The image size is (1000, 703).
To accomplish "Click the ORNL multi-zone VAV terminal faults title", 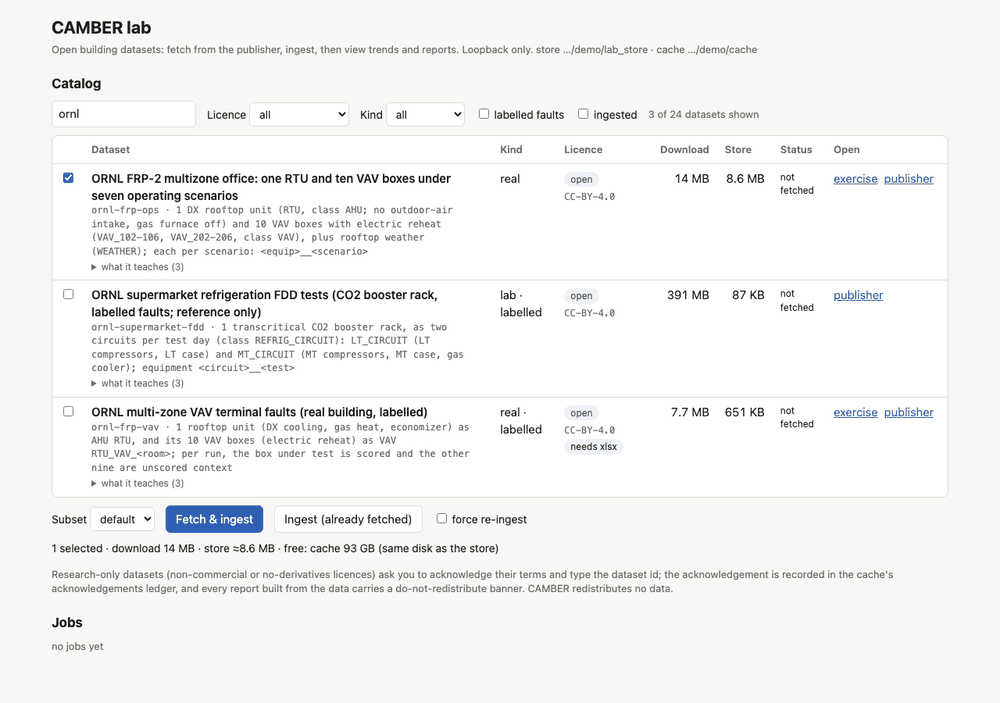I will pos(259,412).
